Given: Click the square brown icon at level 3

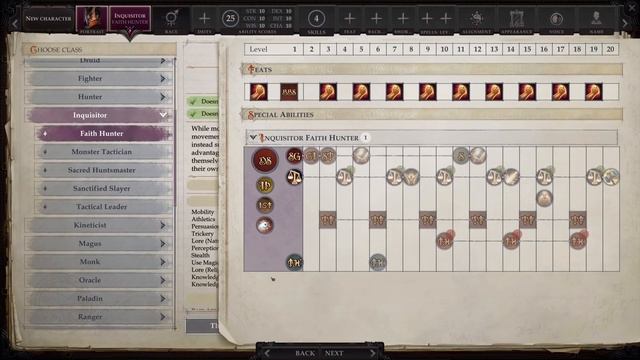Looking at the screenshot, I should pyautogui.click(x=328, y=220).
